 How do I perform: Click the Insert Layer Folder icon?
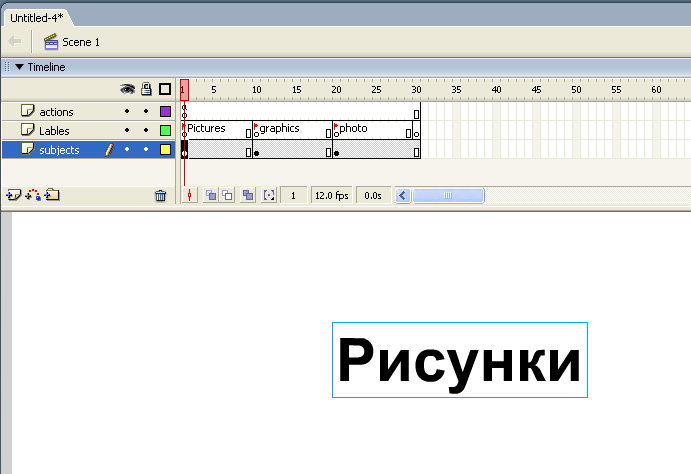(52, 194)
